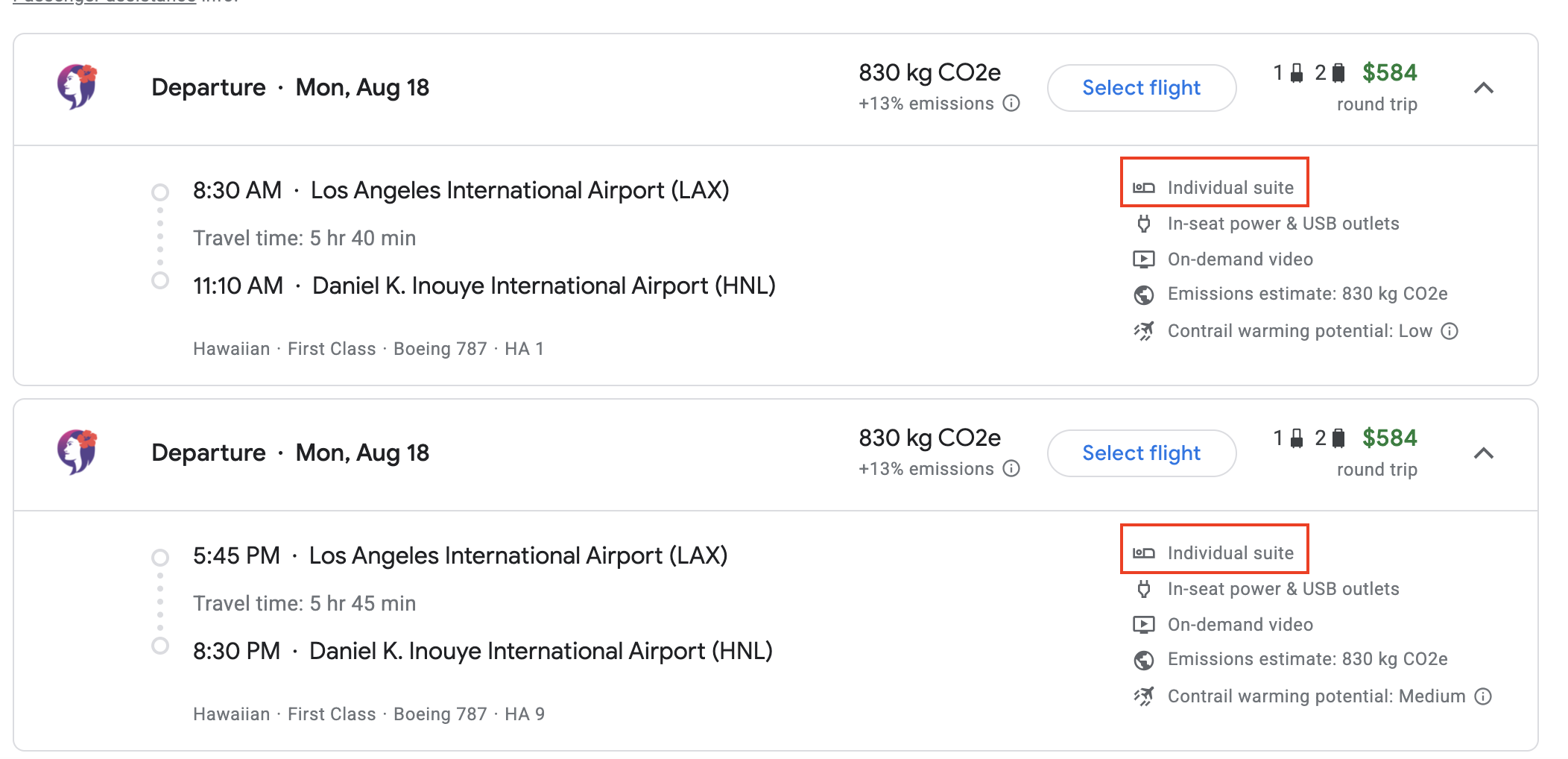Select flight departing LAX at 8:30 AM
Screen dimensions: 1568x759
[1141, 88]
